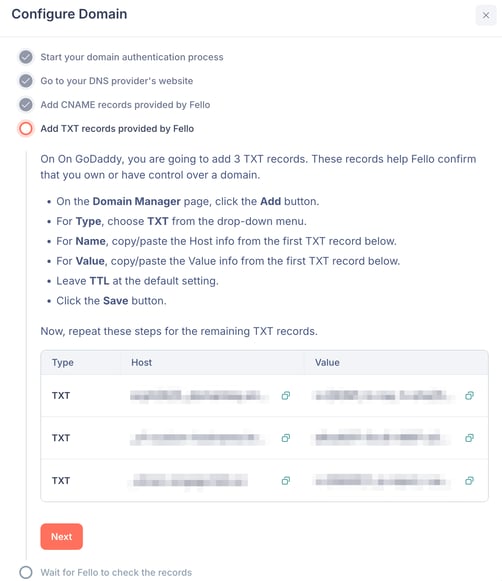Click the Host column header
Image resolution: width=502 pixels, height=581 pixels.
[142, 362]
